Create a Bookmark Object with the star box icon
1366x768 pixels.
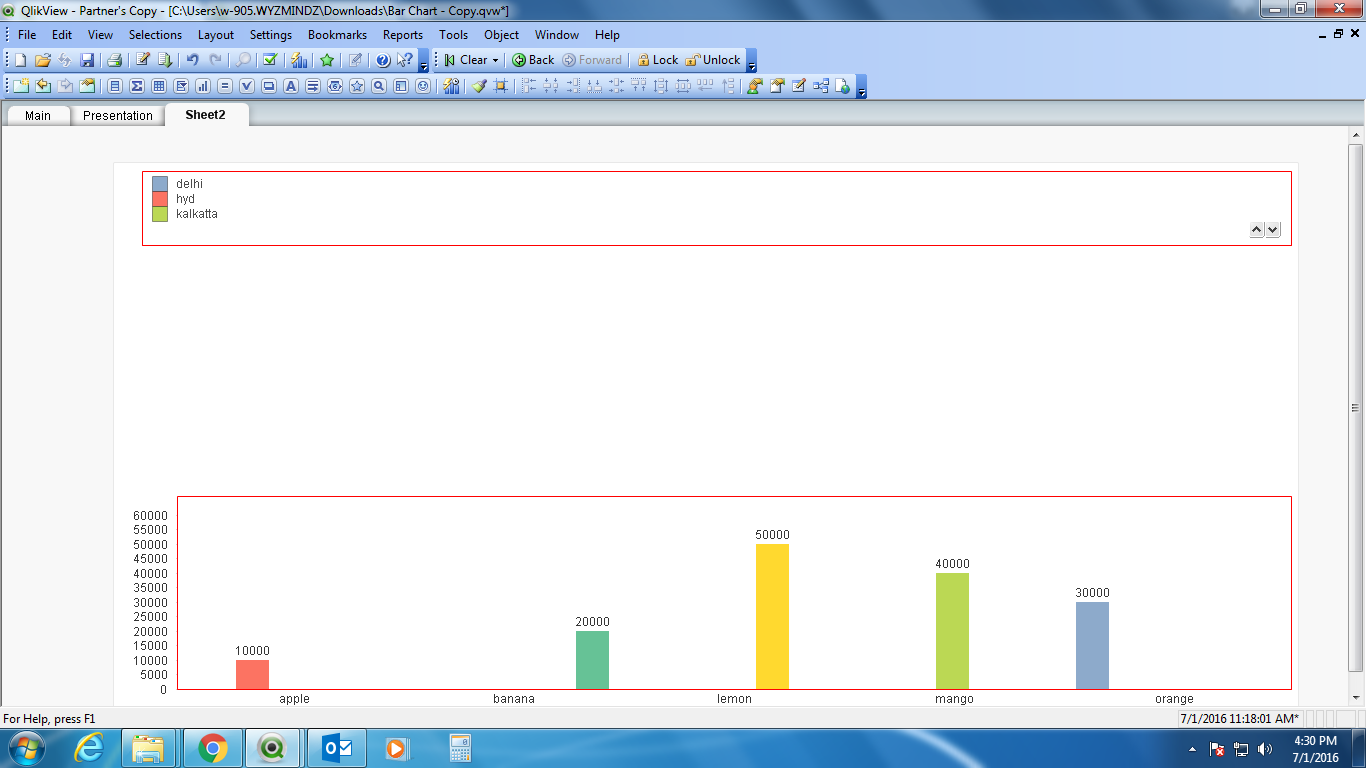(357, 86)
